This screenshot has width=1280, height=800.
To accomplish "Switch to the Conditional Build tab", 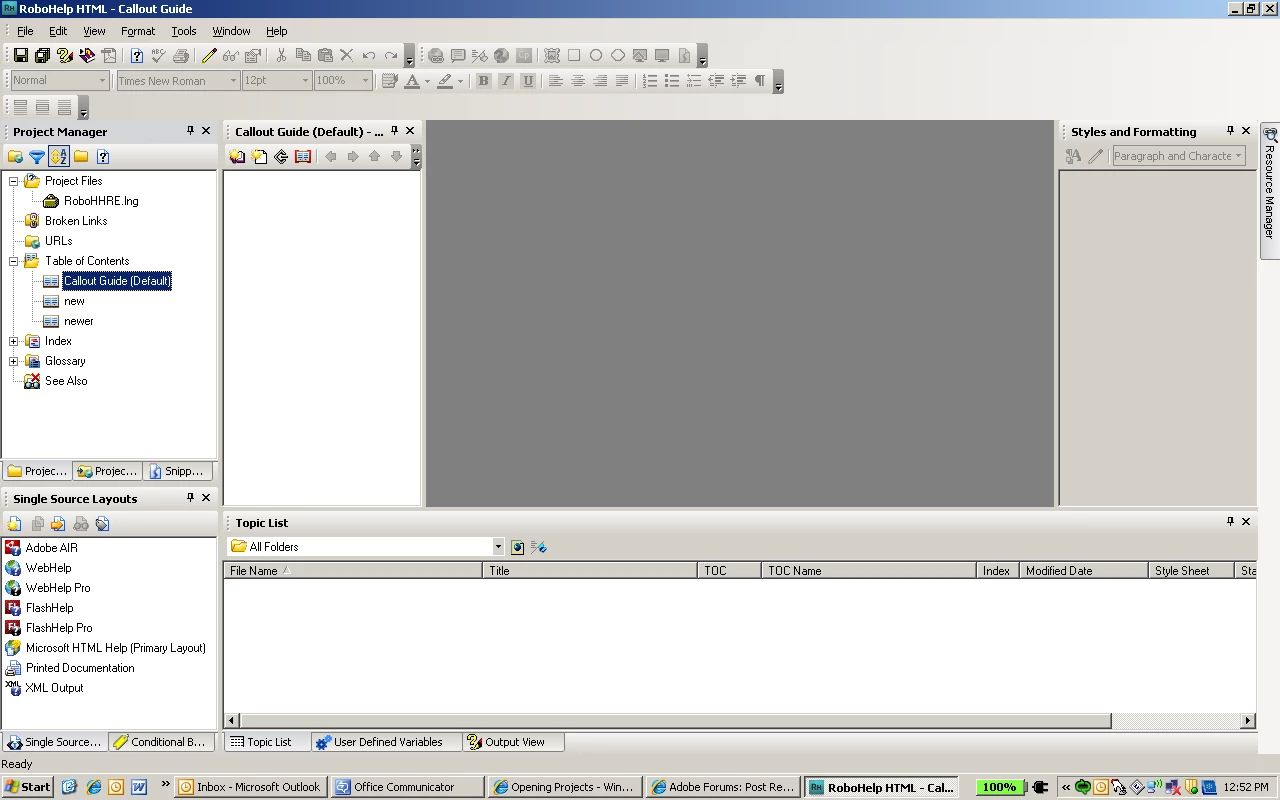I will [159, 742].
